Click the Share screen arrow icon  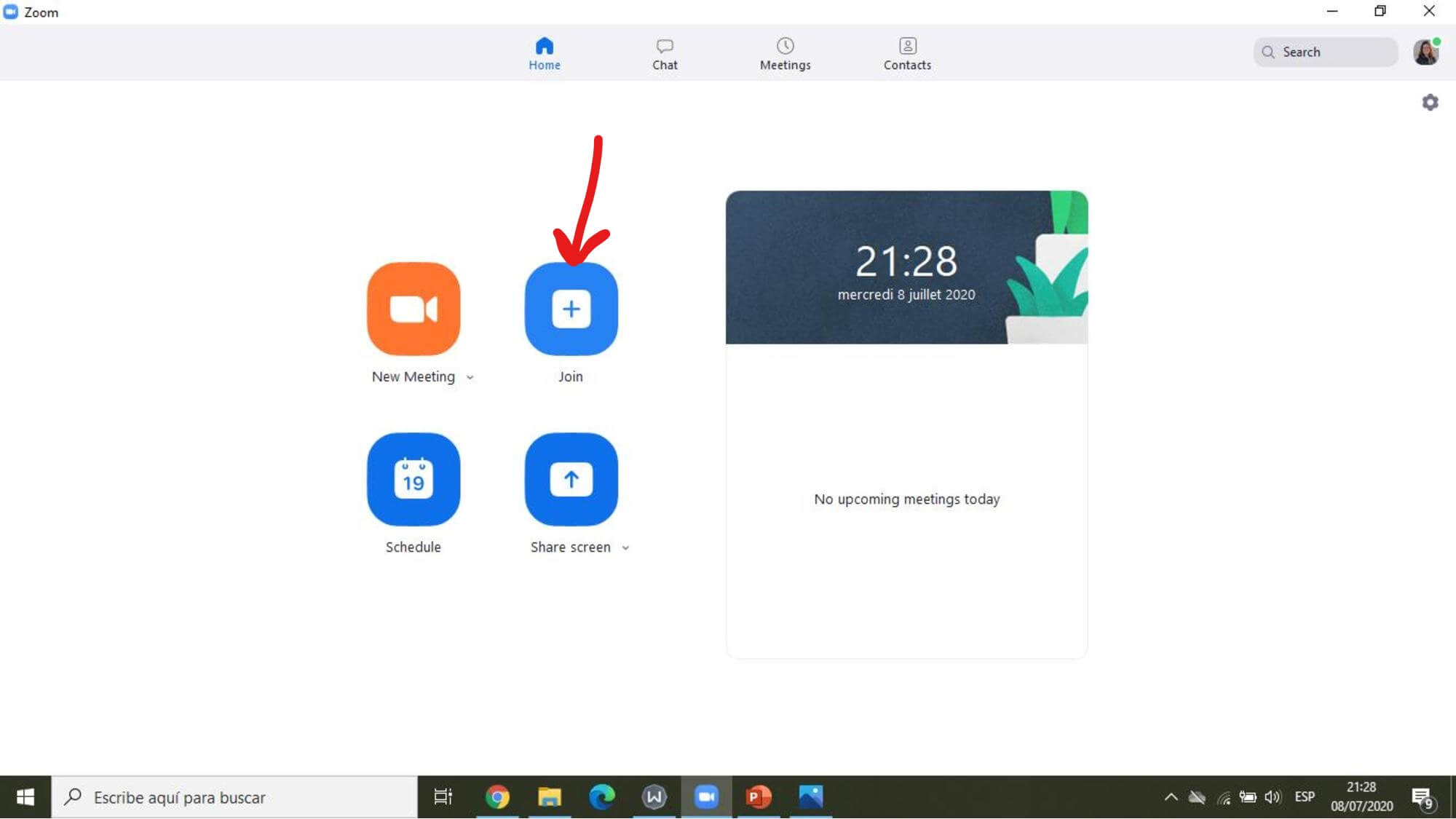(x=571, y=479)
